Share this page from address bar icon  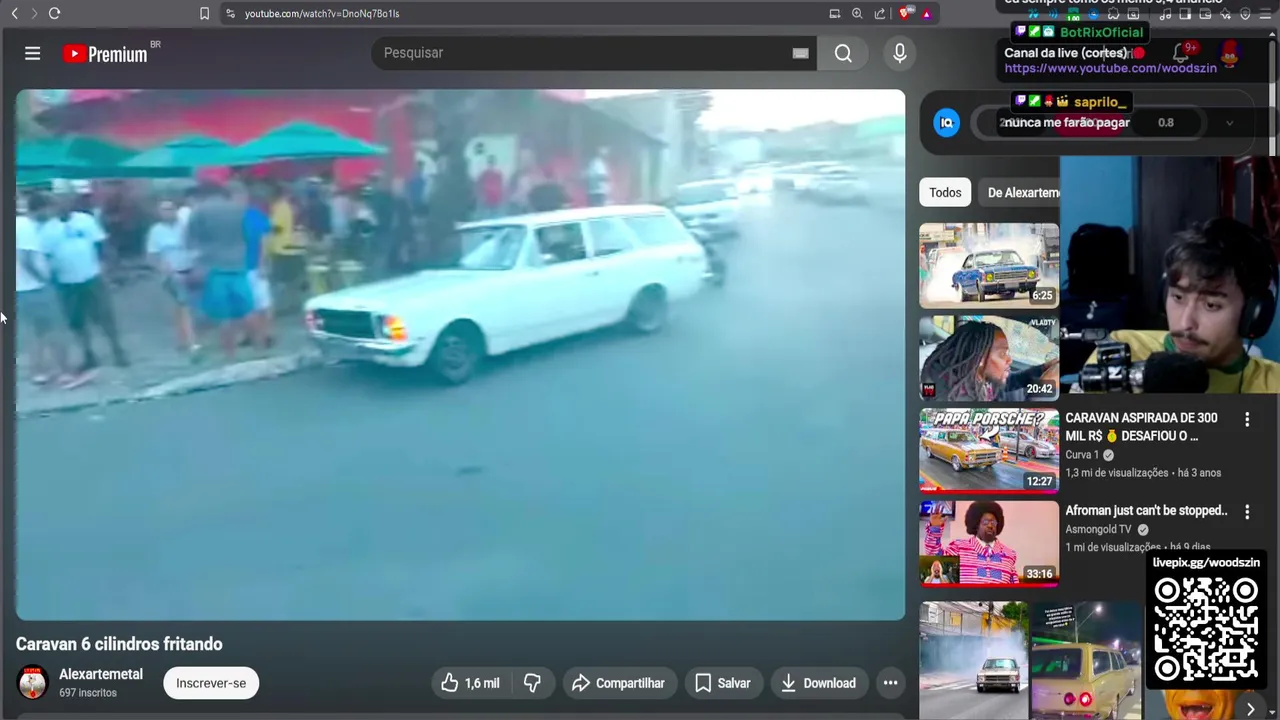coord(880,13)
